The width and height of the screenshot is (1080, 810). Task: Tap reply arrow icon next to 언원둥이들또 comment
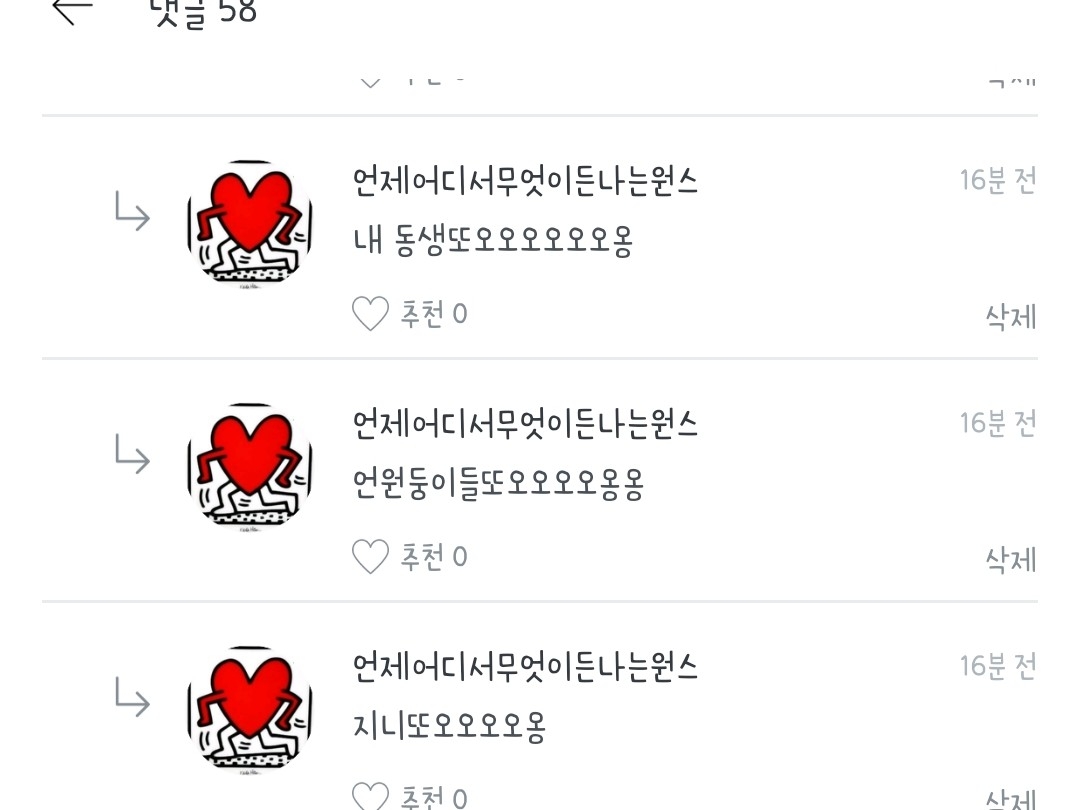[x=132, y=453]
